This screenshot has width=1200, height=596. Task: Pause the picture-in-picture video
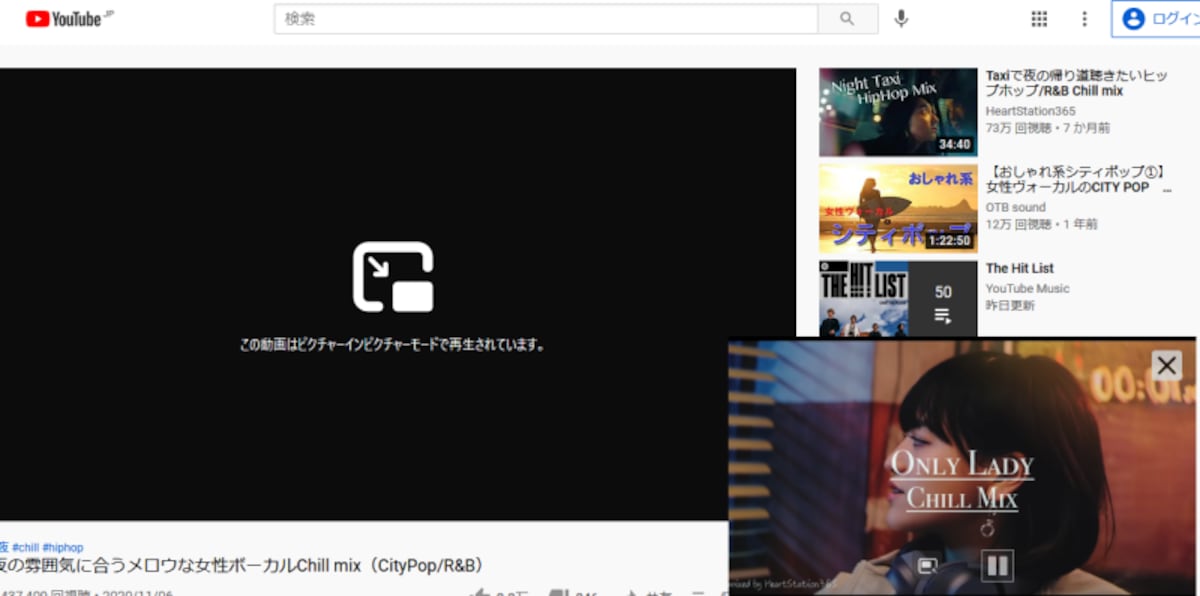tap(997, 566)
